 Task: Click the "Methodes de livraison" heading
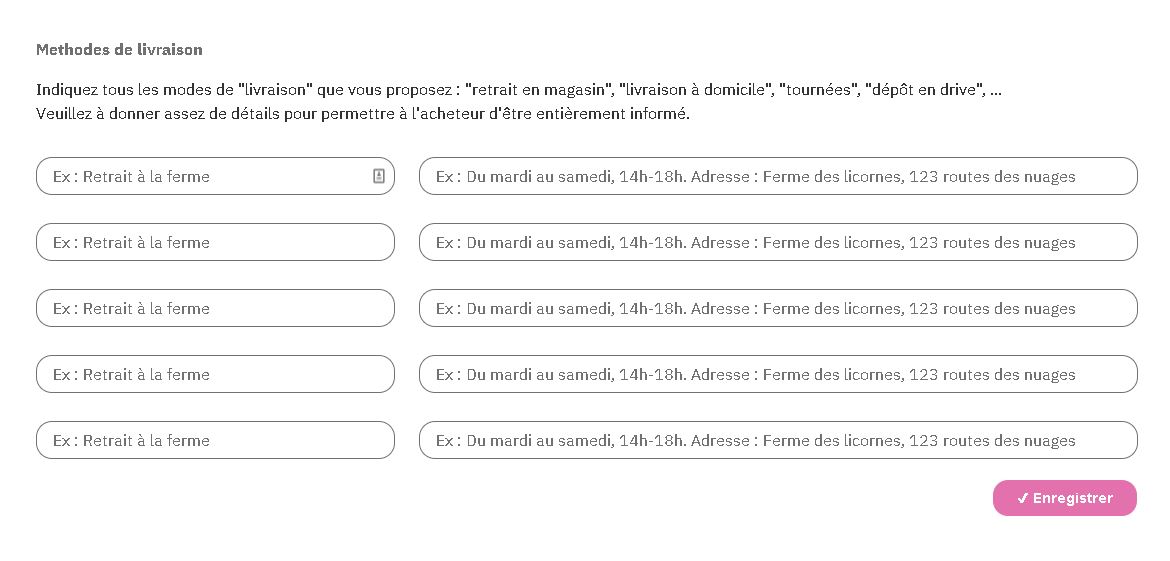(119, 49)
